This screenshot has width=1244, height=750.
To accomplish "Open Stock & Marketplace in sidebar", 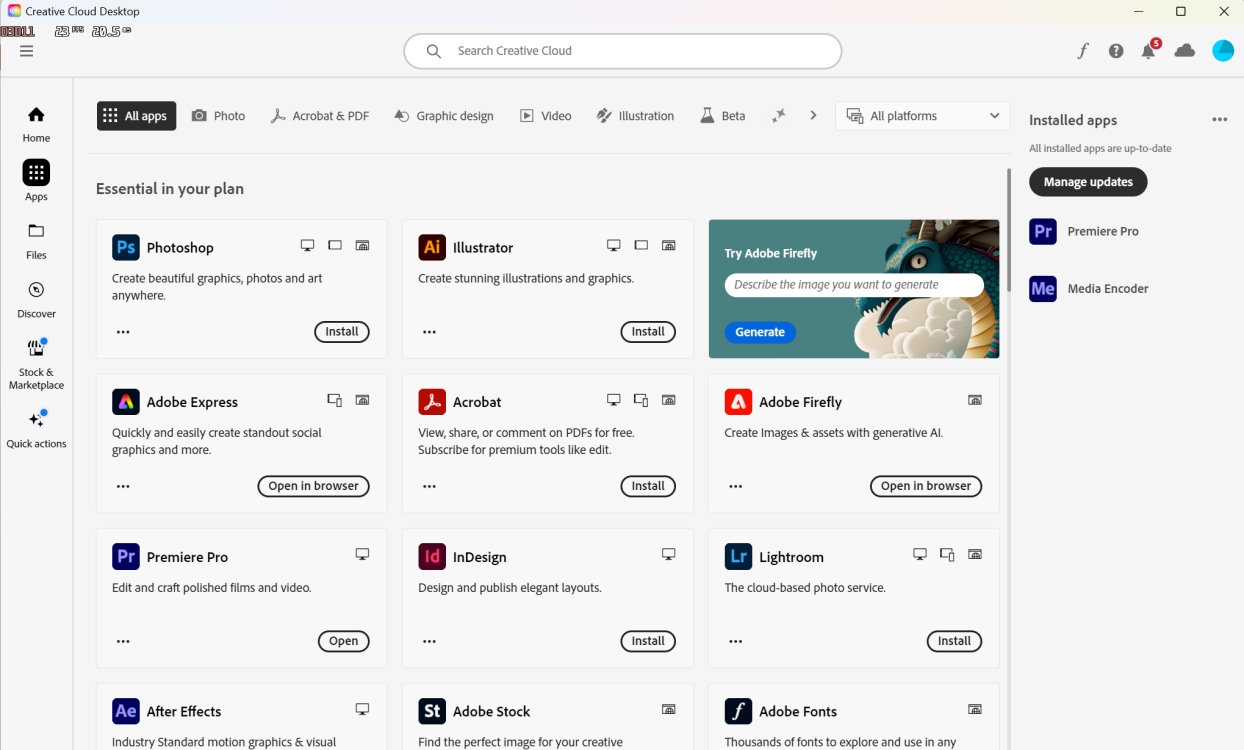I will click(x=36, y=364).
